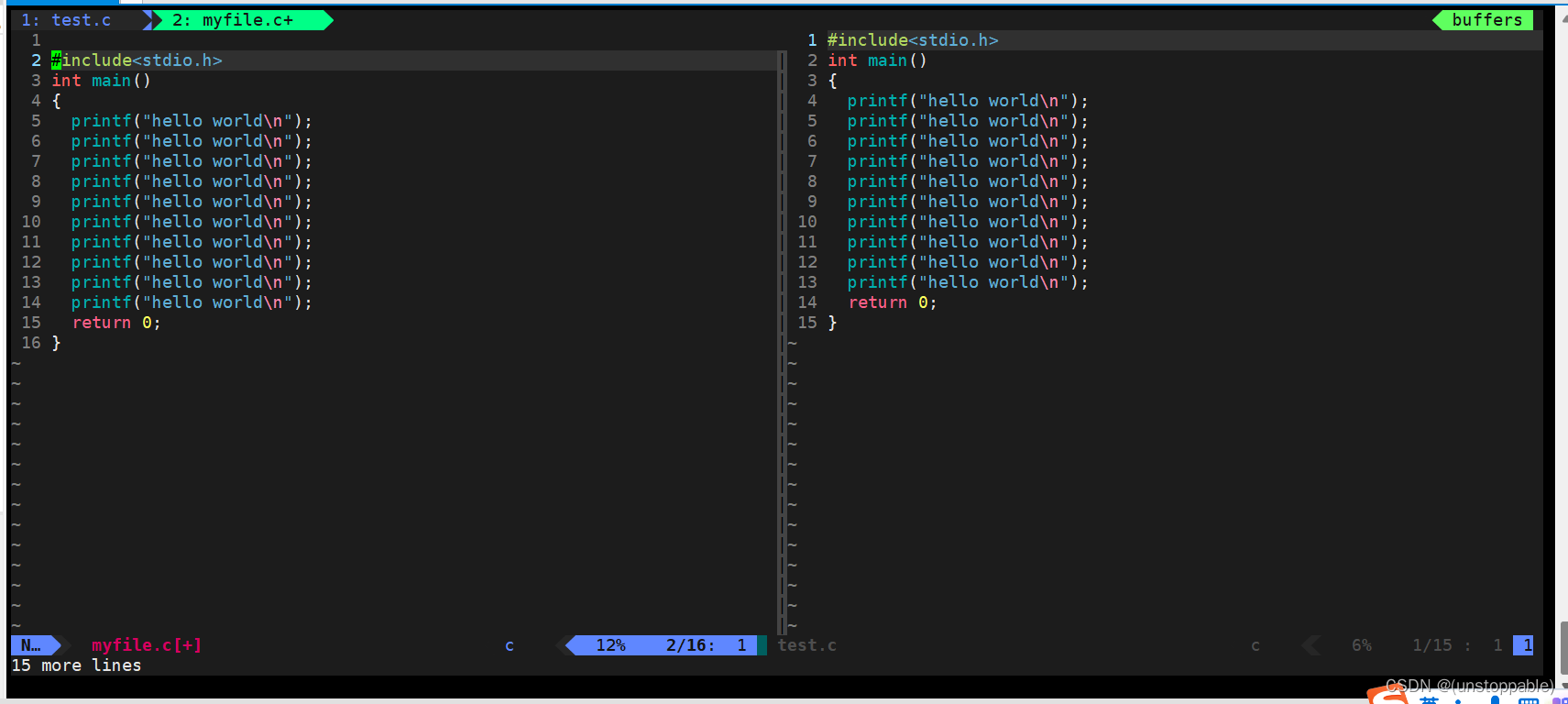Click the 12% scroll percentage in status line
Screen dimensions: 1568x704
(x=610, y=645)
